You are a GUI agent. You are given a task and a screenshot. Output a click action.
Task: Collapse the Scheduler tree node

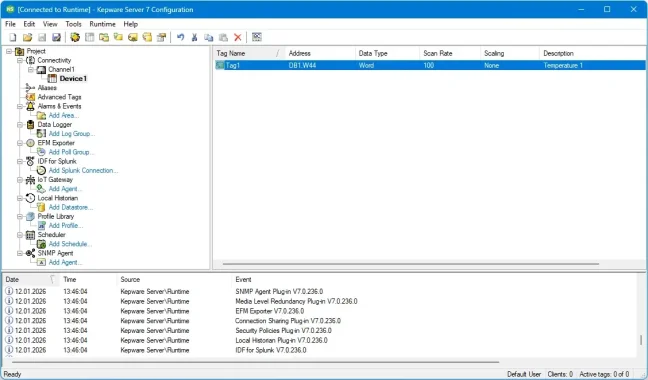[19, 235]
